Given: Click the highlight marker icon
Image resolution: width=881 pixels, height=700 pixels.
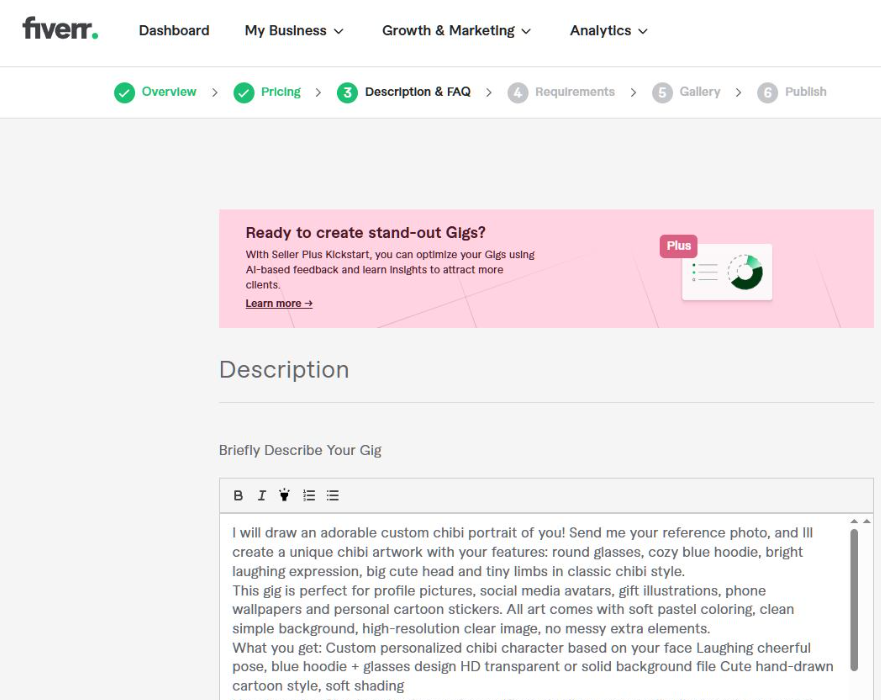Looking at the screenshot, I should click(x=284, y=495).
